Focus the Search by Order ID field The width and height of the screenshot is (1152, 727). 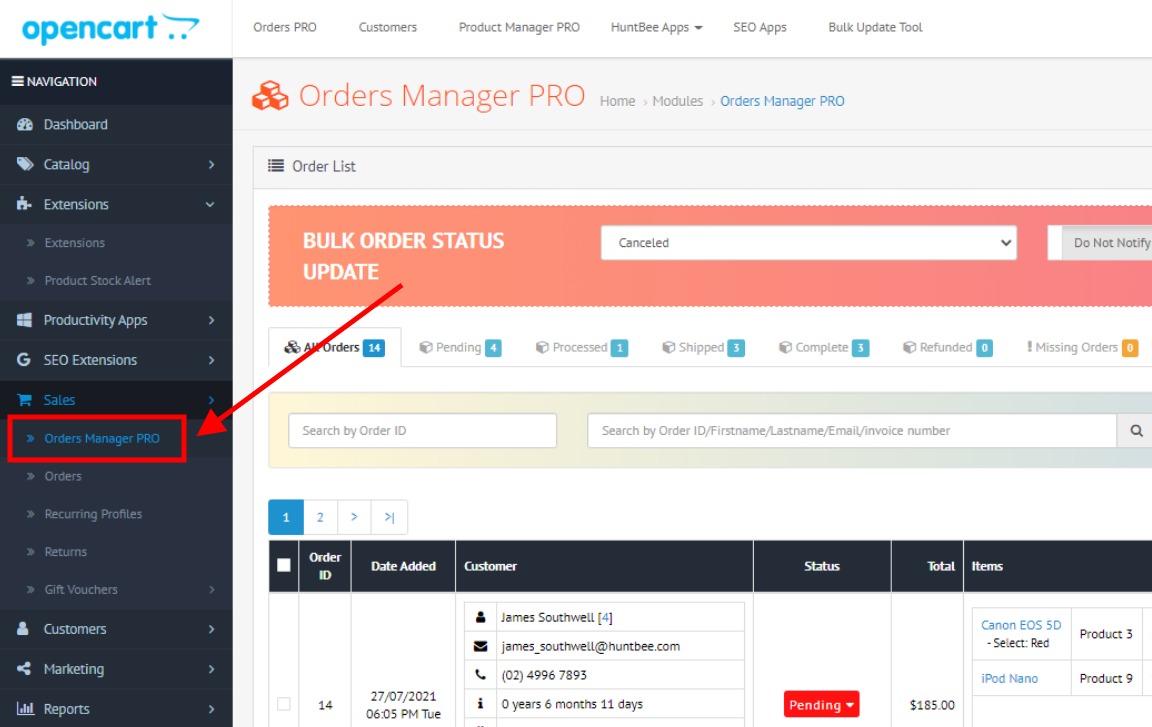point(422,430)
